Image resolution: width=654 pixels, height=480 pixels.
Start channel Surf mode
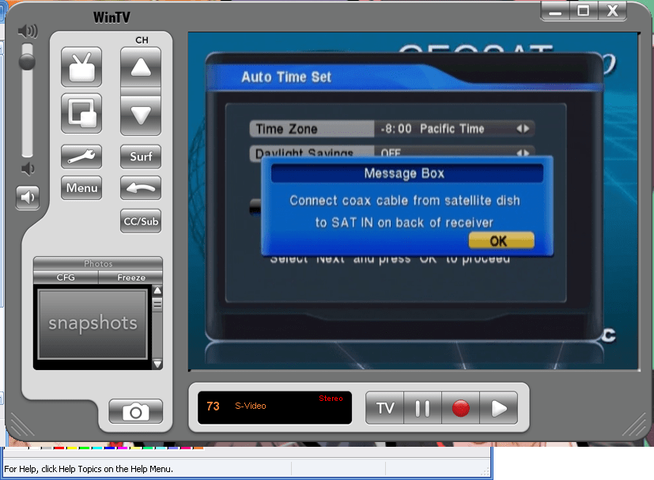click(141, 156)
